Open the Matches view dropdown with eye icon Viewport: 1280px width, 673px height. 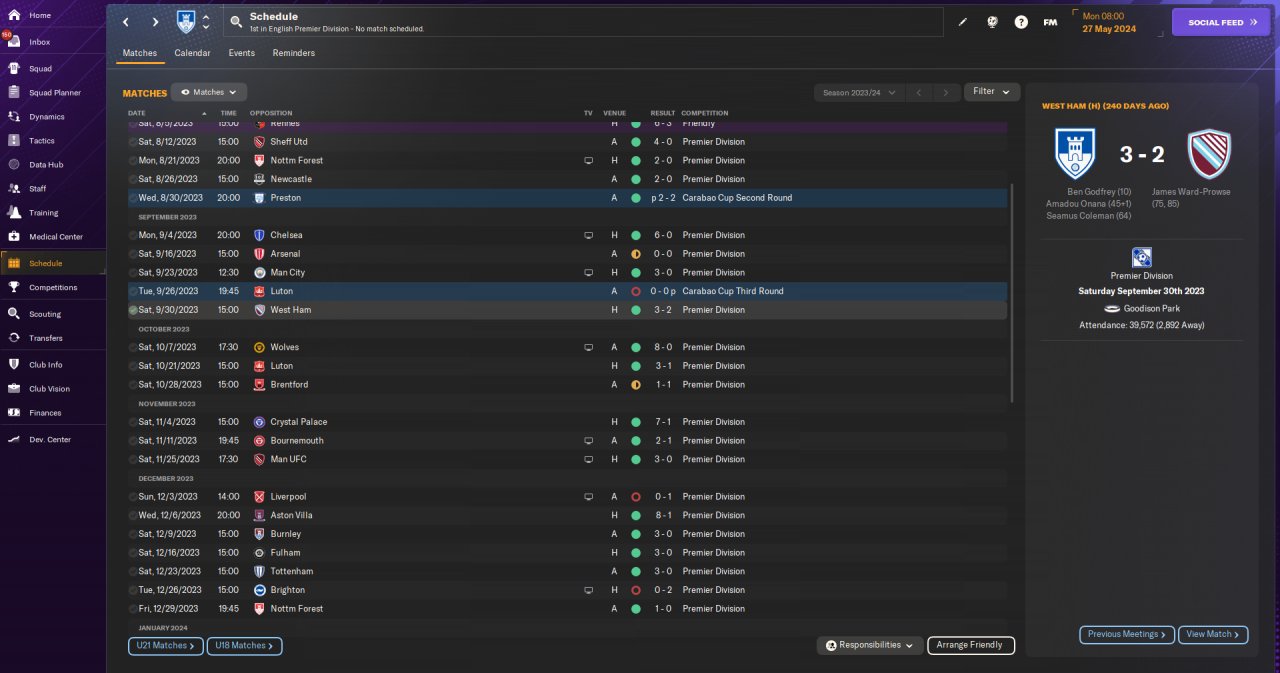click(x=209, y=92)
